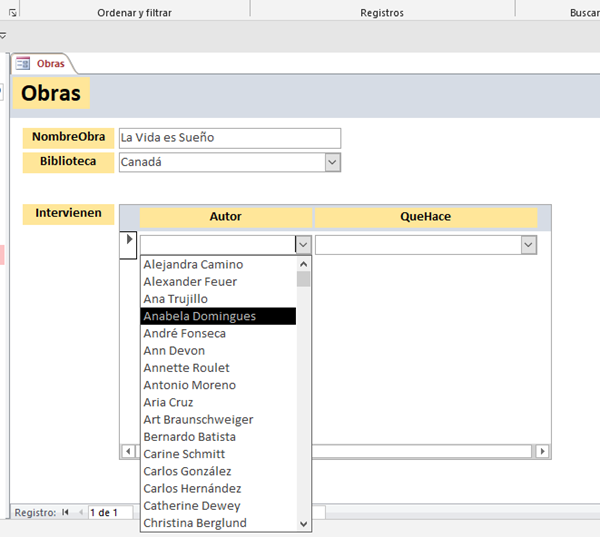
Task: Click the NombreObra text field
Action: (x=229, y=138)
